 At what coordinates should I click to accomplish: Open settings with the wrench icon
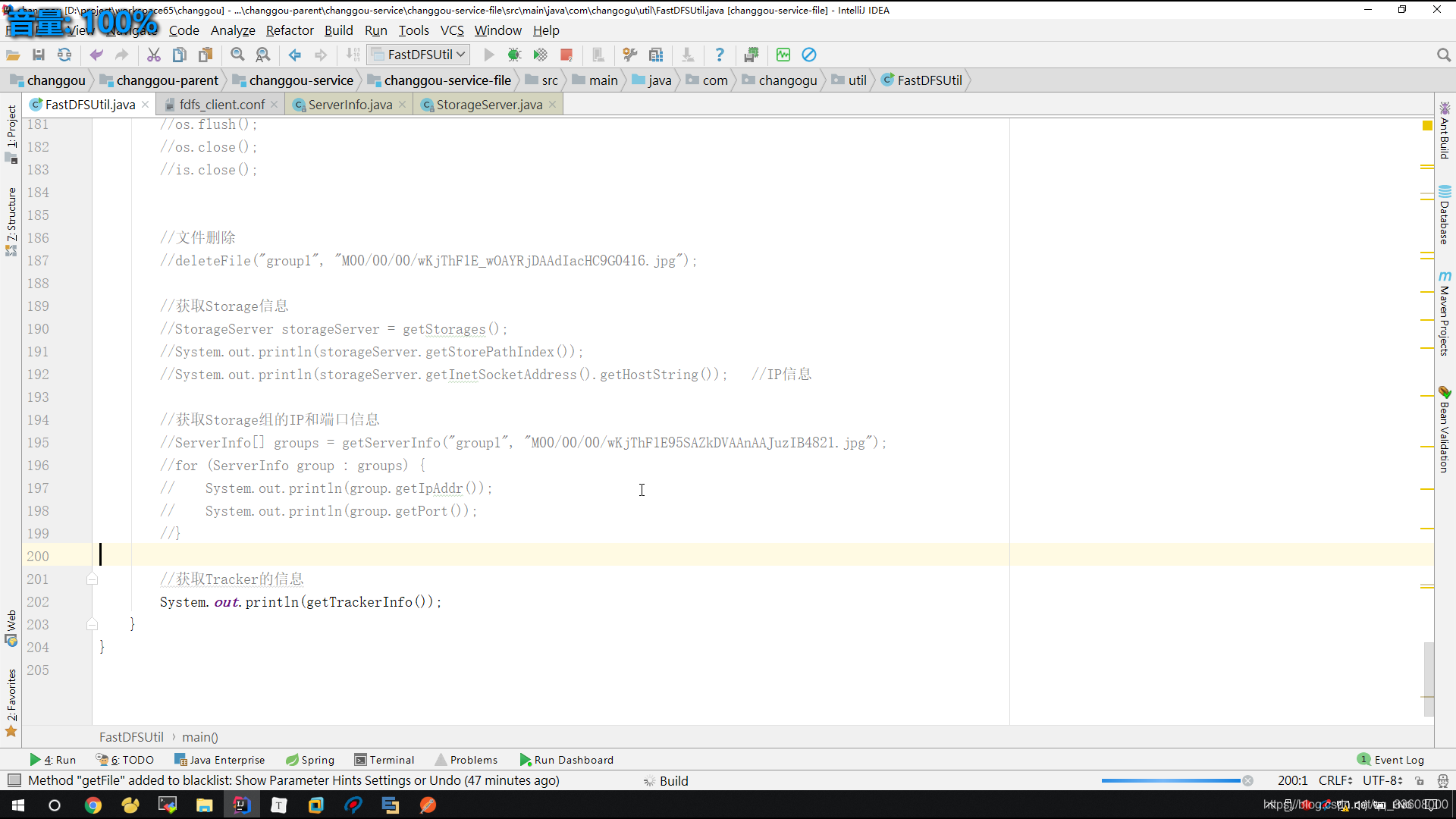pyautogui.click(x=630, y=55)
